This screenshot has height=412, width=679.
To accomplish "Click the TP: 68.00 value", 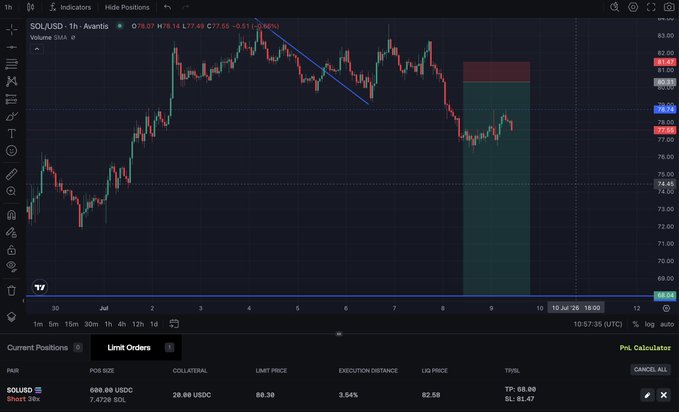I will click(520, 389).
